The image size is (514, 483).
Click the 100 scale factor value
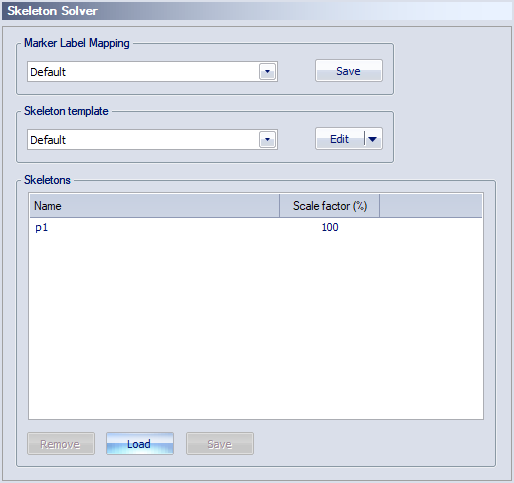(330, 227)
